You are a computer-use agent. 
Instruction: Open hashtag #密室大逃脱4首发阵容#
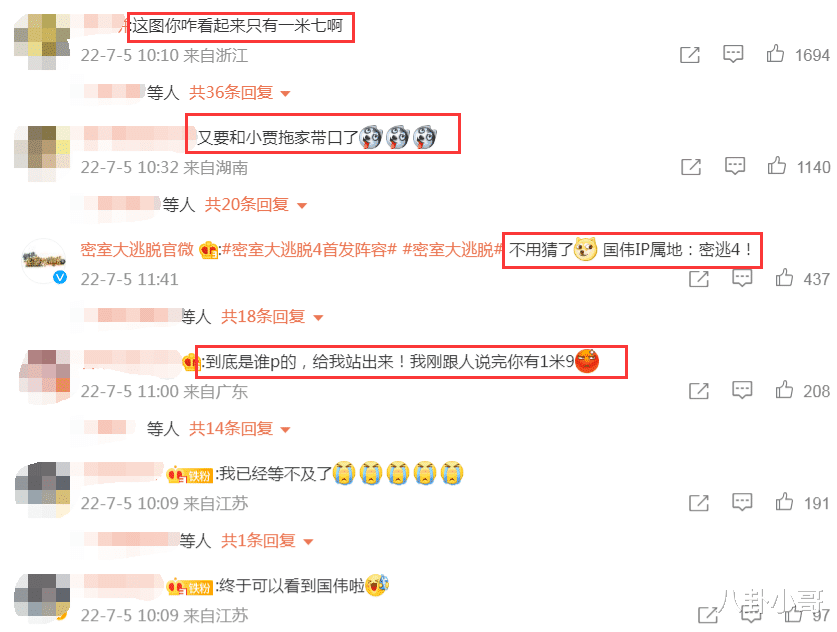(310, 250)
